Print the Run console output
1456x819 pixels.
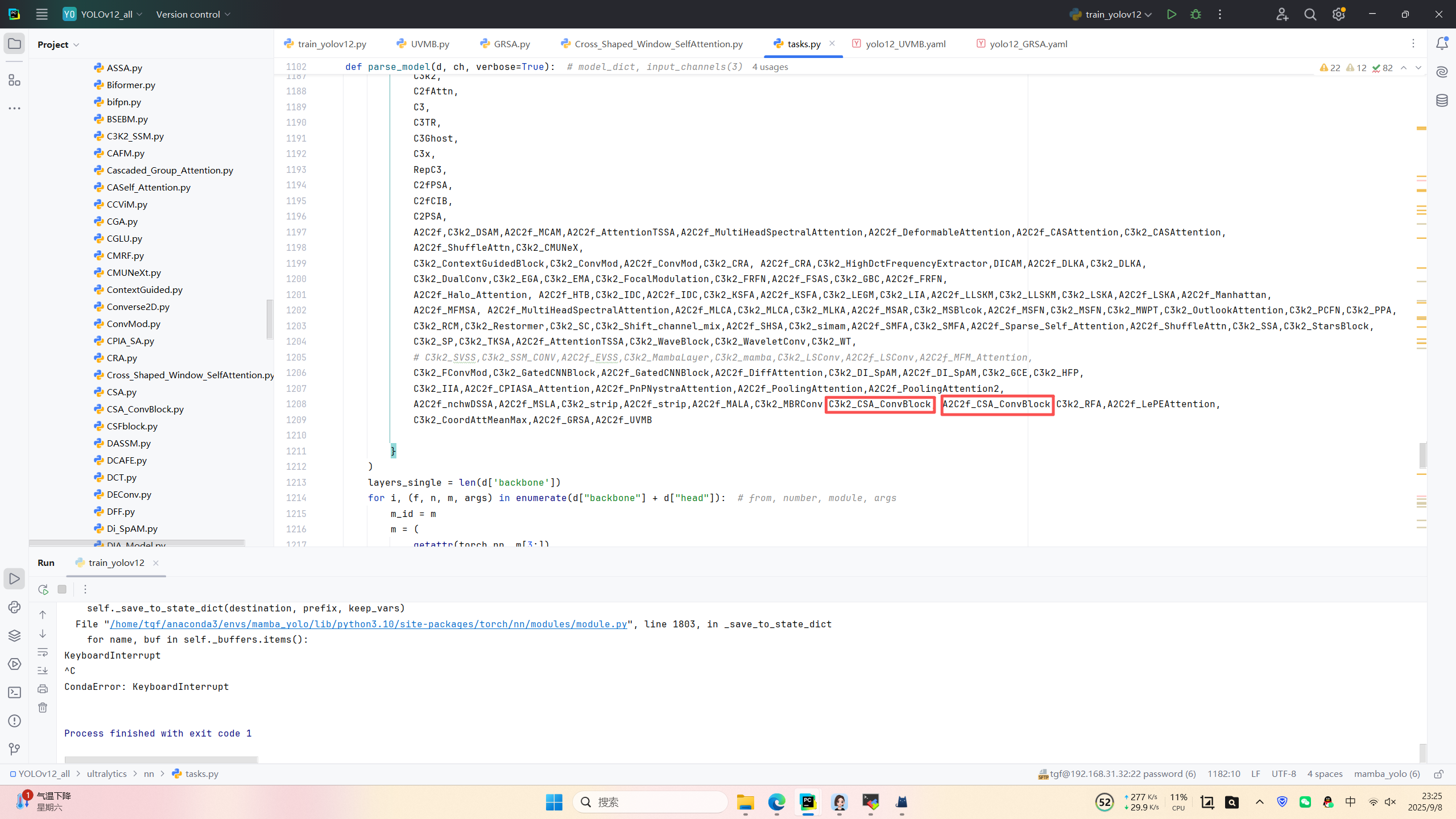(43, 689)
